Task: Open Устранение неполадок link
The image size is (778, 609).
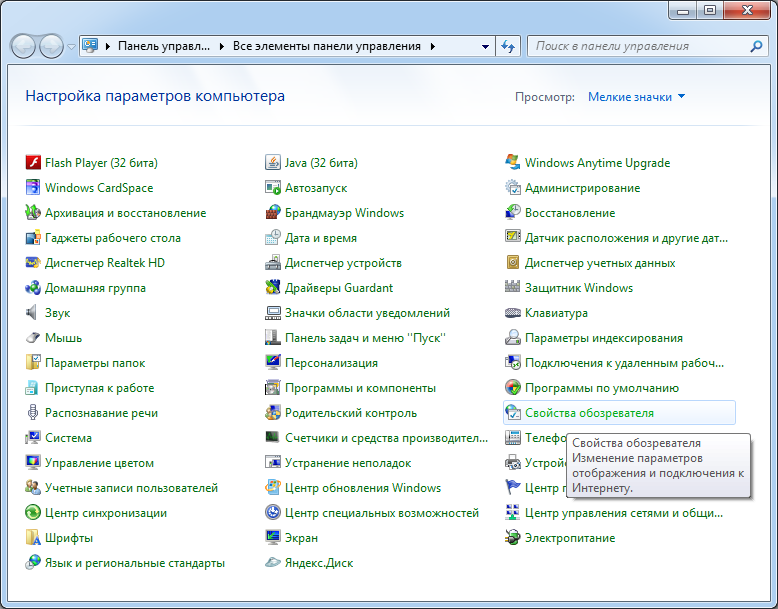Action: [x=348, y=463]
